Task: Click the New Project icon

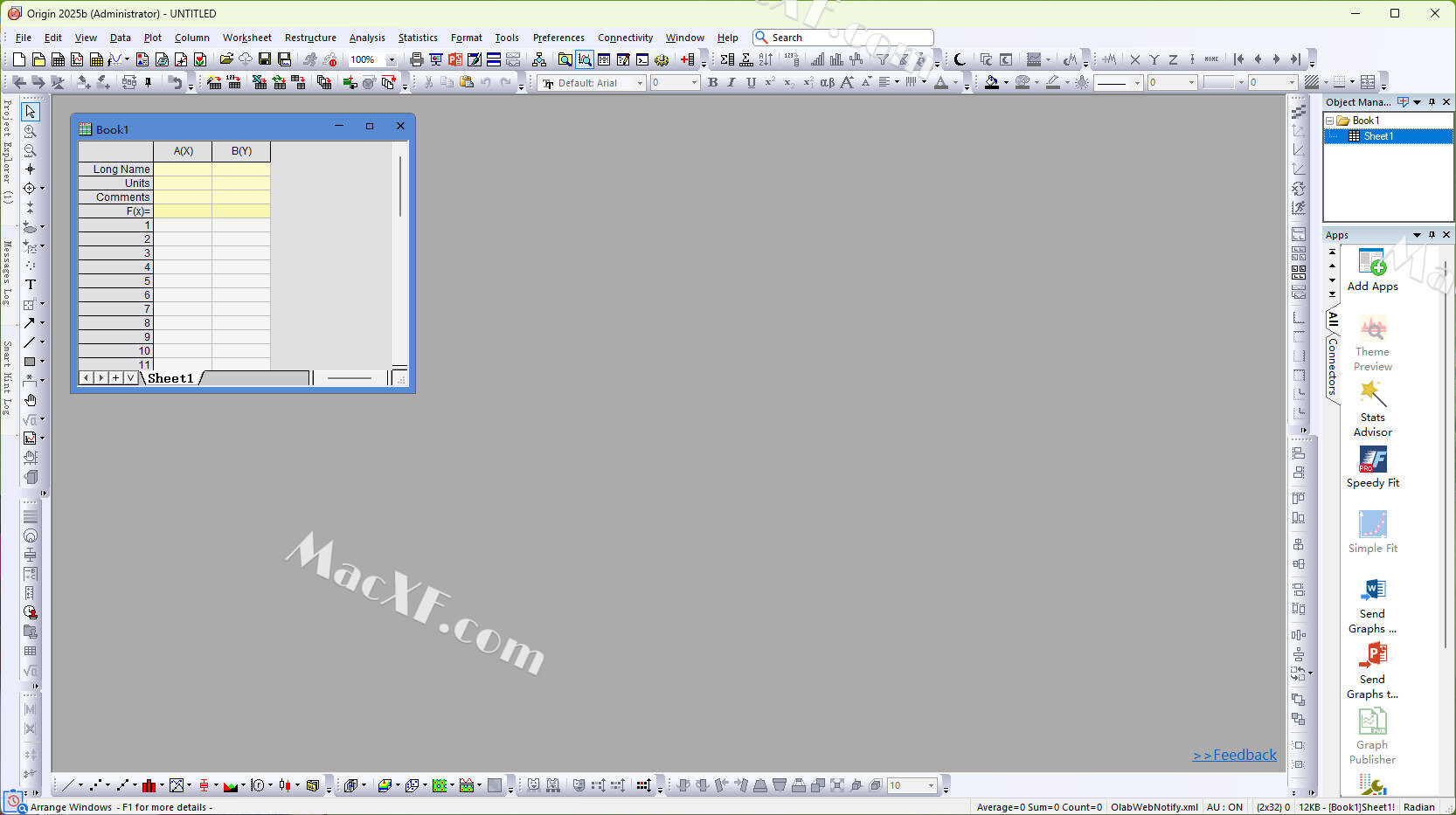Action: 19,59
